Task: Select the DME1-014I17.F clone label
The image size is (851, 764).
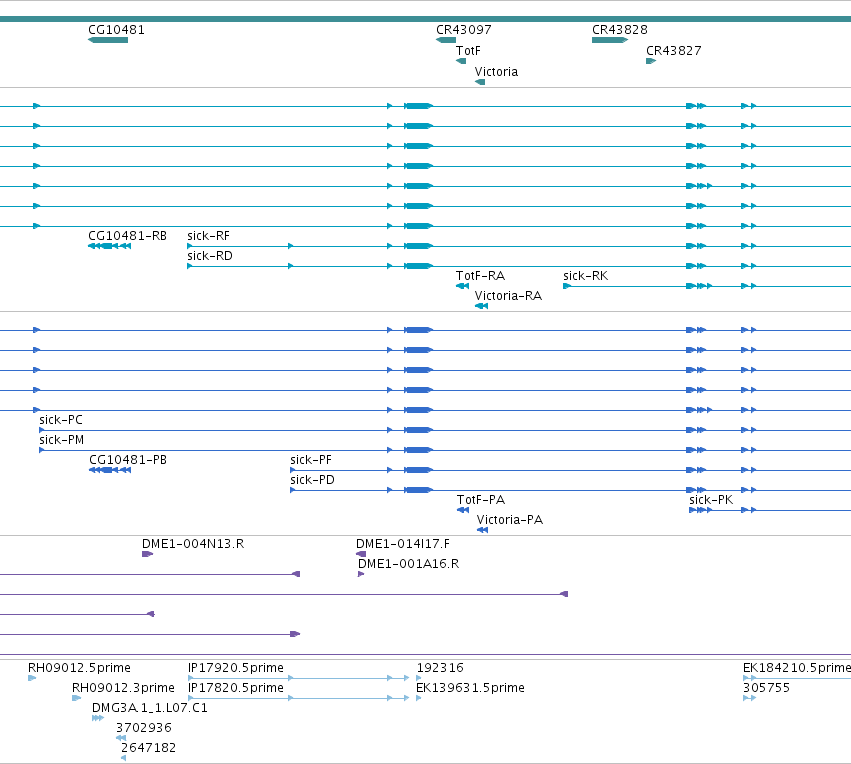Action: pyautogui.click(x=403, y=544)
